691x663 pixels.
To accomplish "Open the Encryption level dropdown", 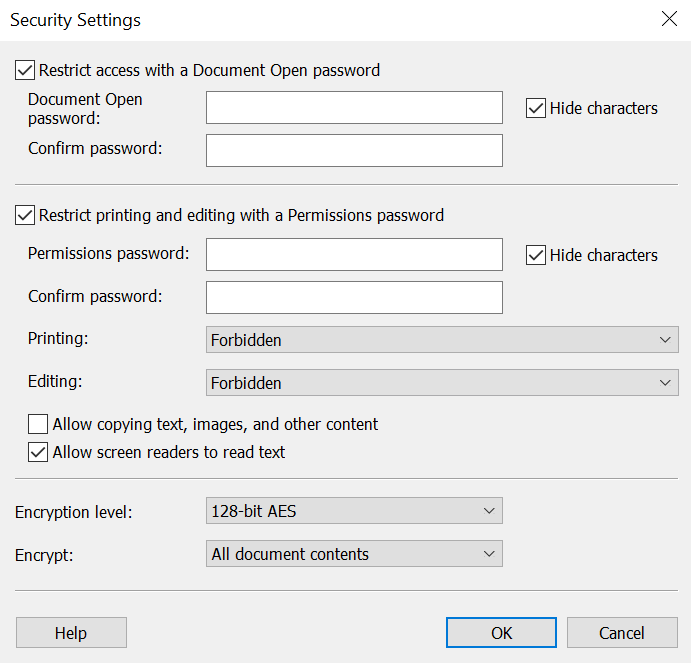I will 354,511.
